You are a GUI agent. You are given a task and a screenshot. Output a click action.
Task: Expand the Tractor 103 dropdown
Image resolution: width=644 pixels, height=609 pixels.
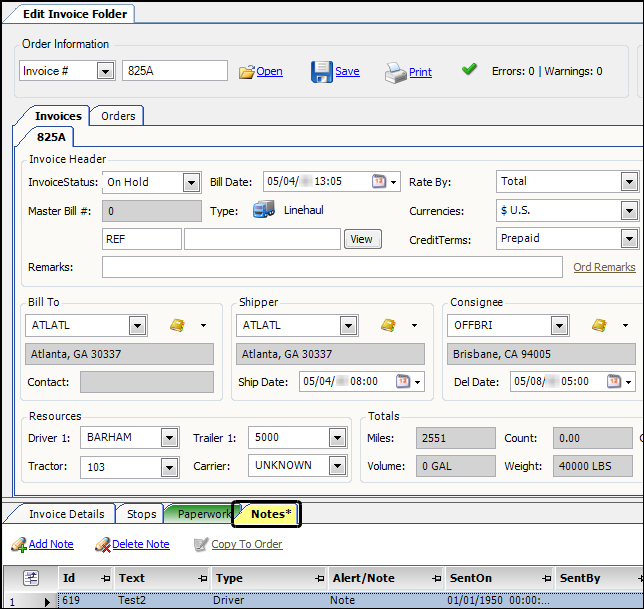pos(169,467)
